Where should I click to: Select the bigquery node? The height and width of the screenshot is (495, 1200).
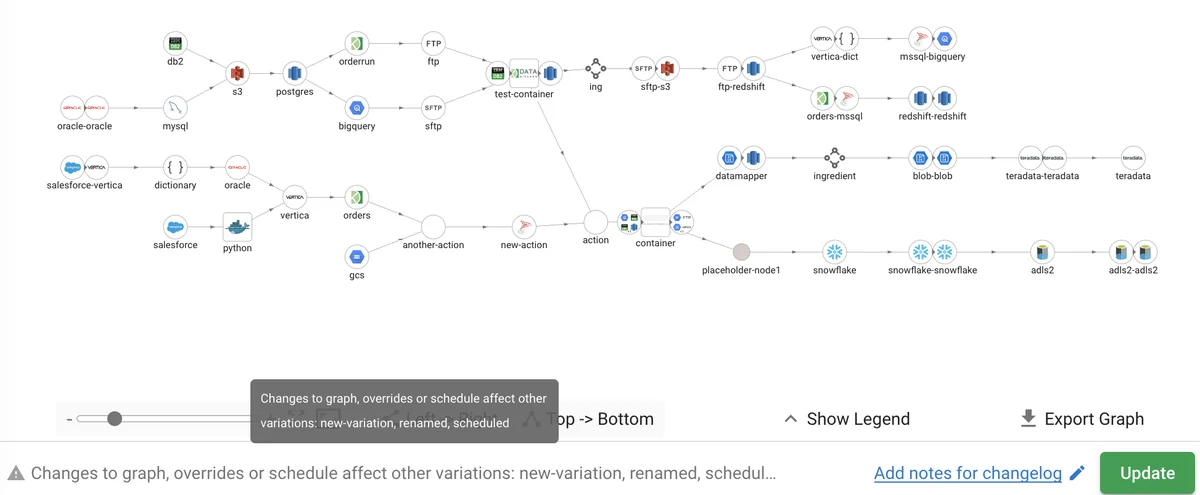click(357, 107)
